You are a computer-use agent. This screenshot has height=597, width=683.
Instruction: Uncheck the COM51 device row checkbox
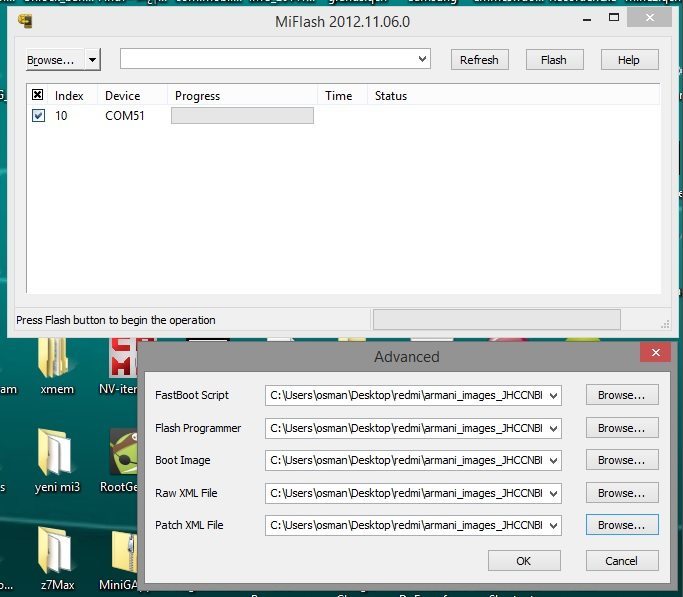pyautogui.click(x=38, y=116)
